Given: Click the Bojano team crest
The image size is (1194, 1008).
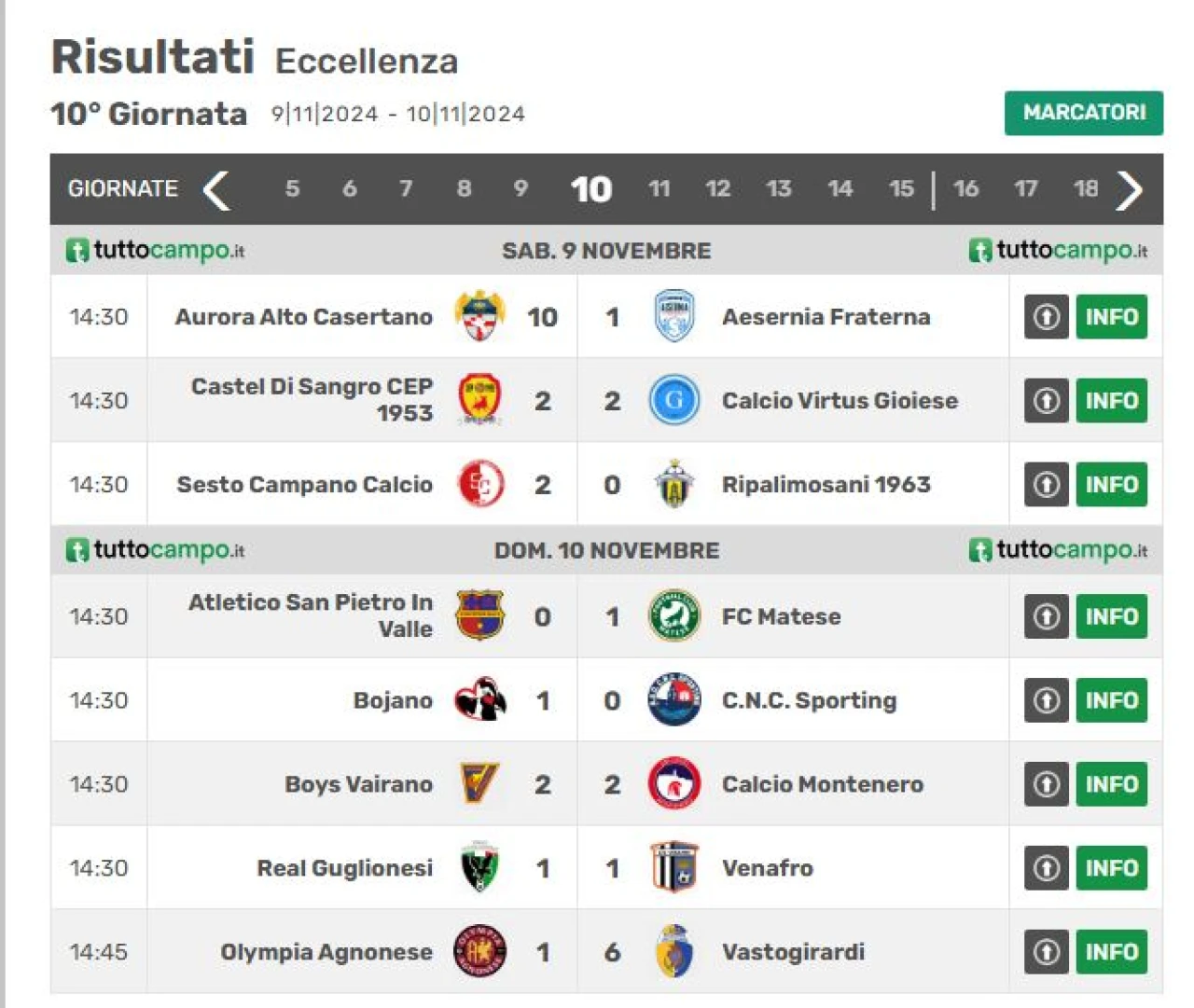Looking at the screenshot, I should (480, 700).
